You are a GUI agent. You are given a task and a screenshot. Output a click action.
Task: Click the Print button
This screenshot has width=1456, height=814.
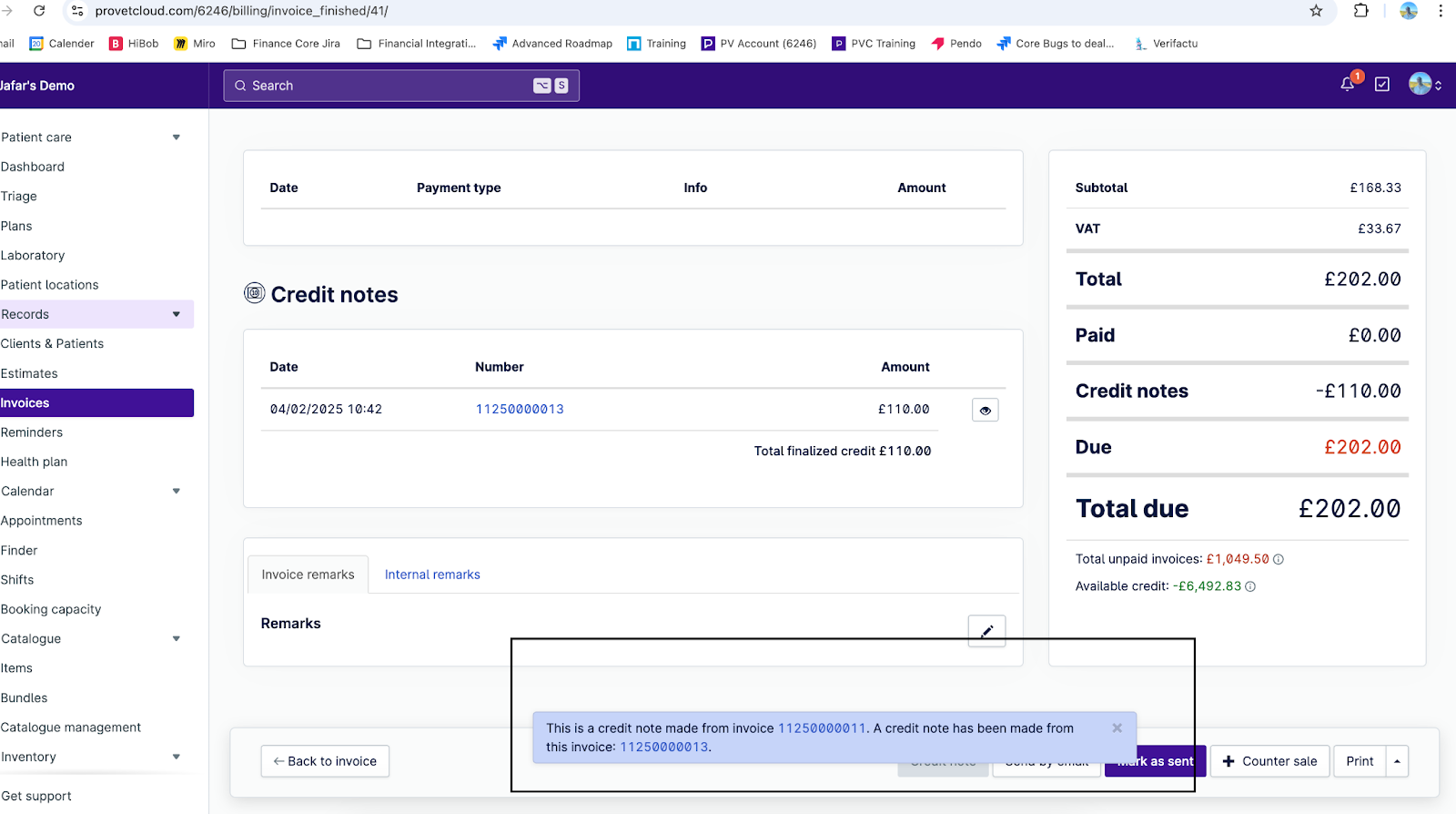pyautogui.click(x=1360, y=761)
